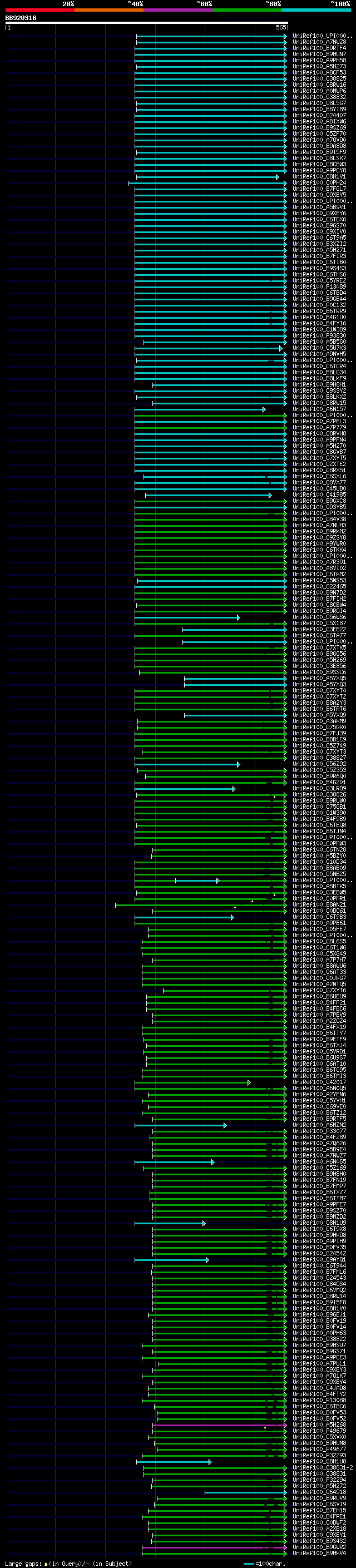
Task: Select hit UniRef100_Q0DWF2
Action: (x=319, y=1522)
